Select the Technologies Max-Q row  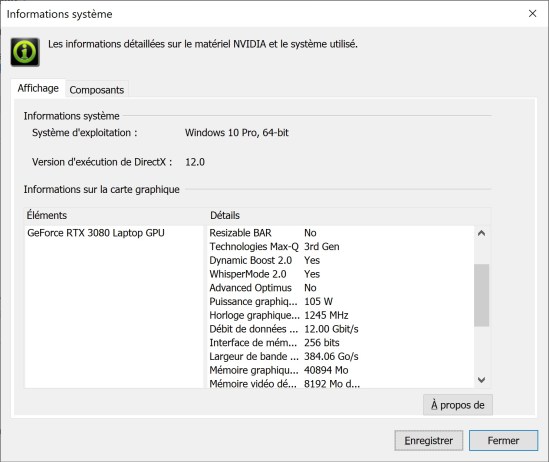[x=341, y=246]
